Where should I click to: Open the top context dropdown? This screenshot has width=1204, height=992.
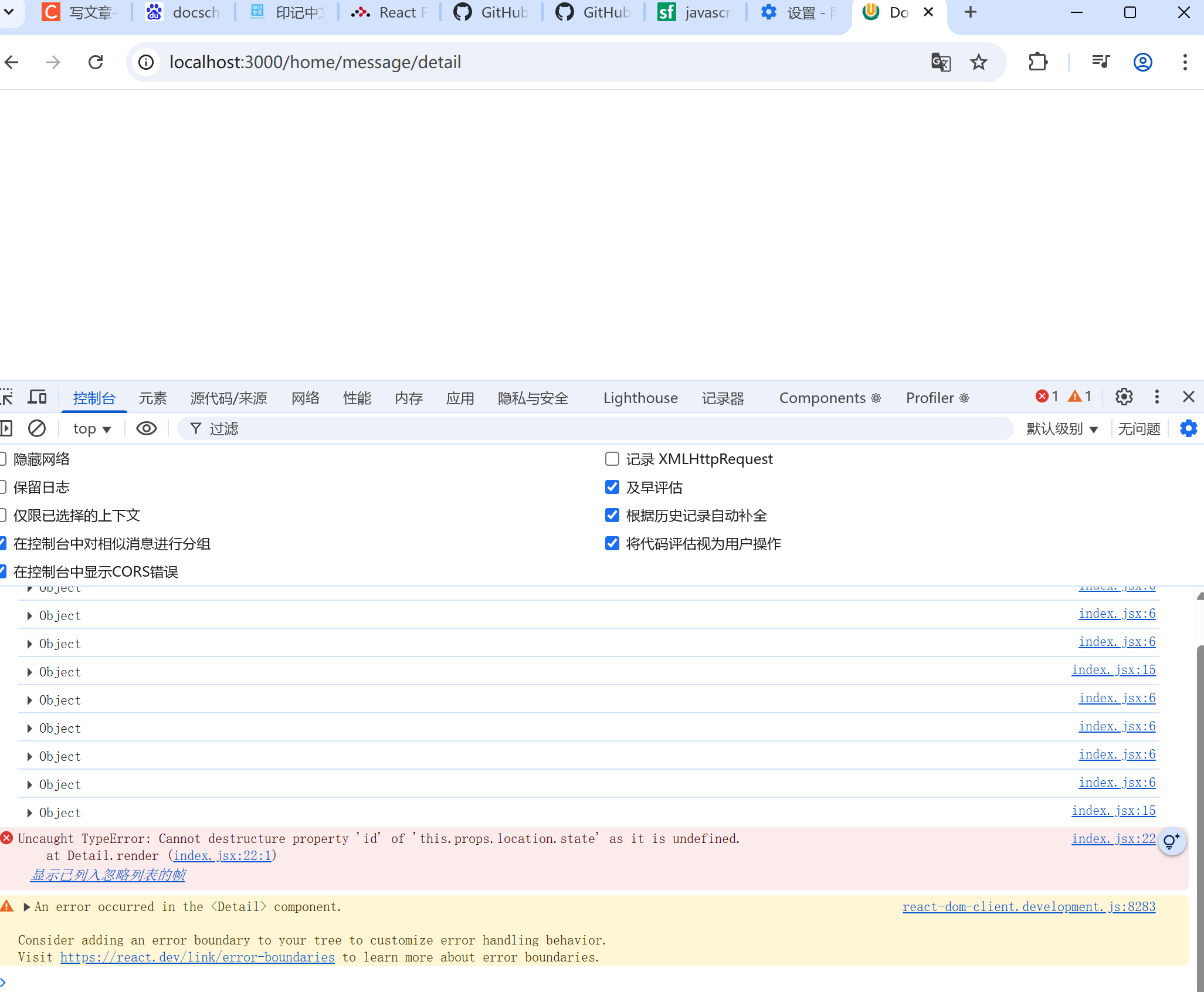(x=91, y=429)
